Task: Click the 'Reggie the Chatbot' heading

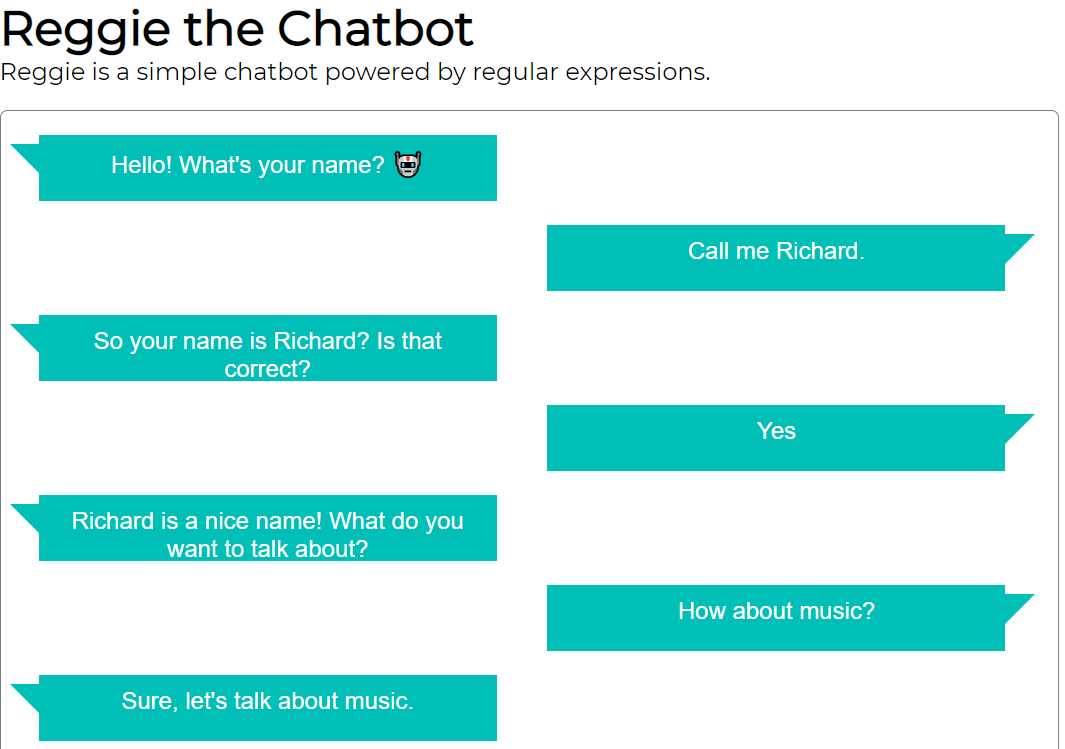Action: click(x=237, y=30)
